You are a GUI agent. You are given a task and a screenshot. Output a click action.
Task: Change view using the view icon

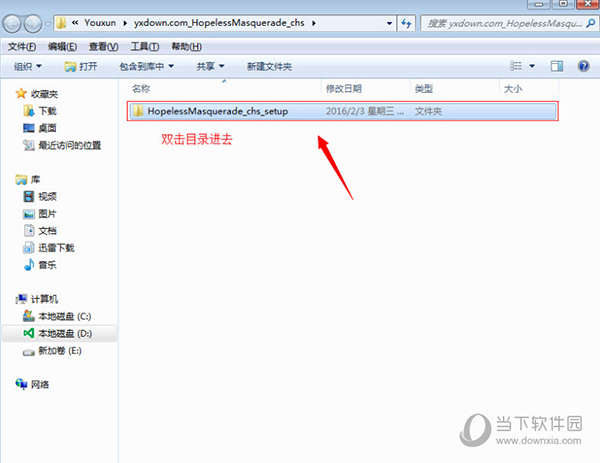pyautogui.click(x=516, y=66)
